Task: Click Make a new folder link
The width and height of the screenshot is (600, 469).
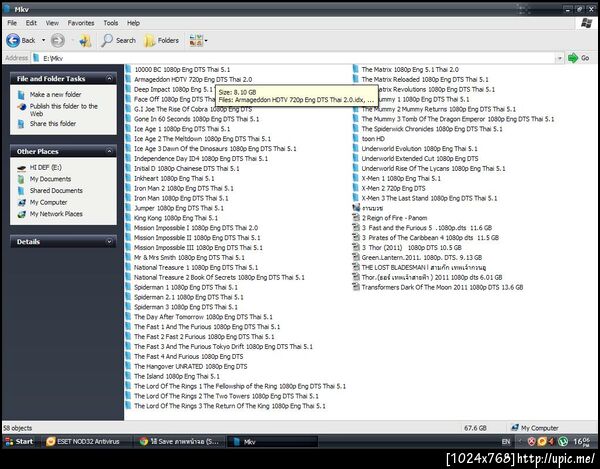Action: [x=55, y=94]
